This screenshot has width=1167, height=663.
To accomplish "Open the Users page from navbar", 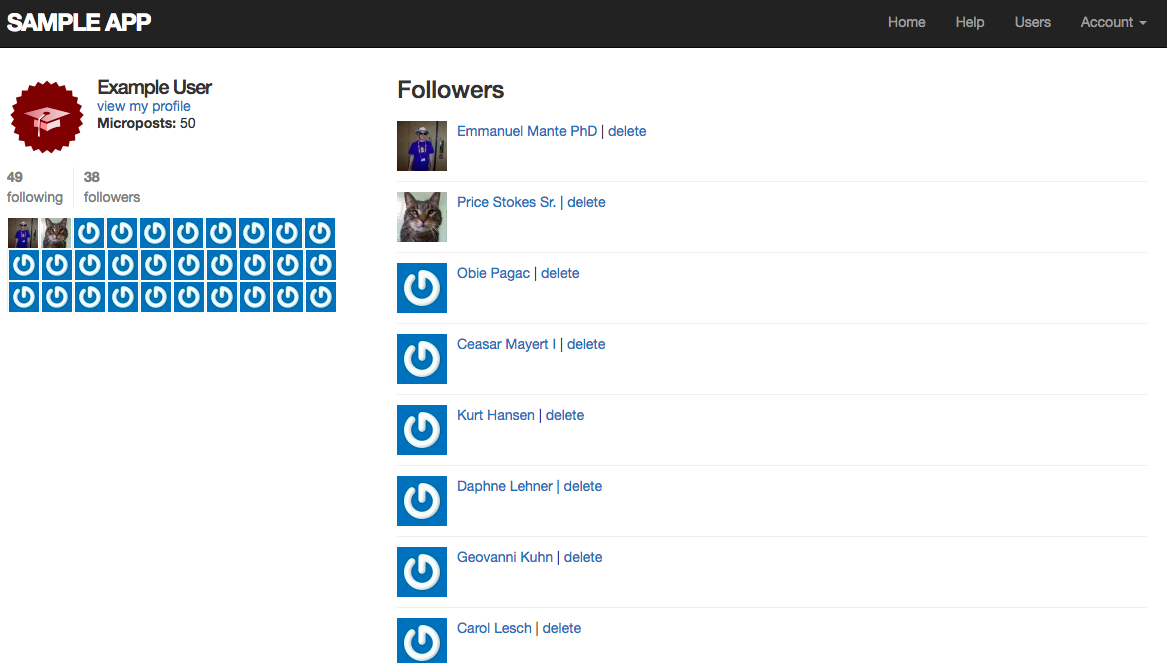I will [1032, 22].
